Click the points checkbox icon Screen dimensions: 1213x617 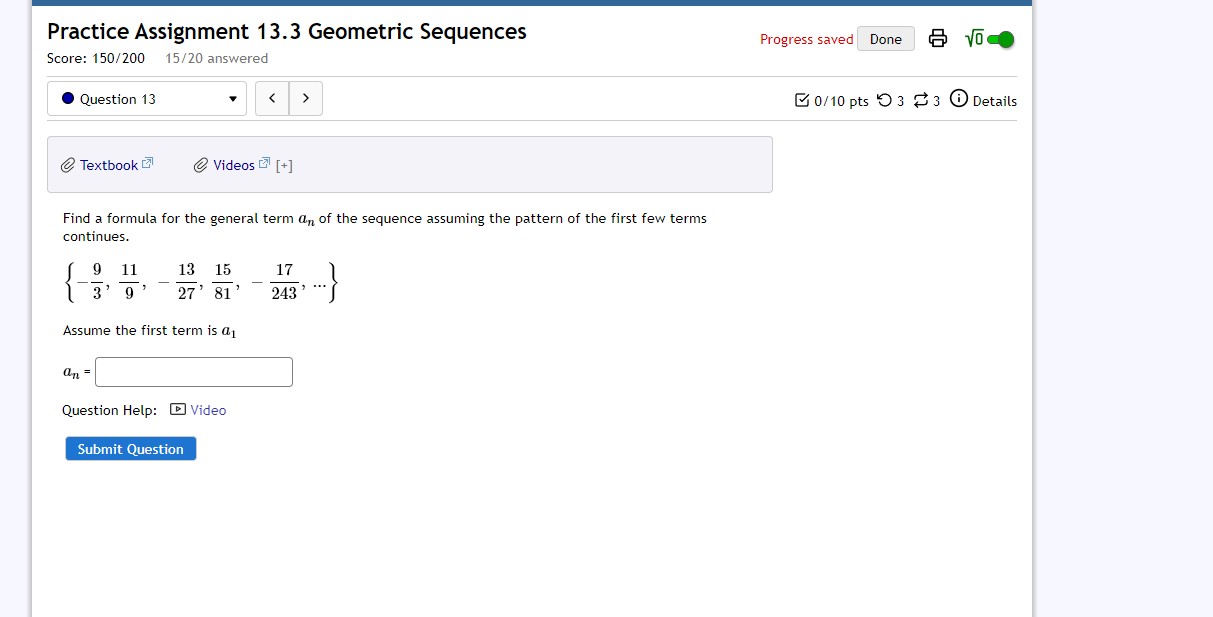click(x=802, y=100)
